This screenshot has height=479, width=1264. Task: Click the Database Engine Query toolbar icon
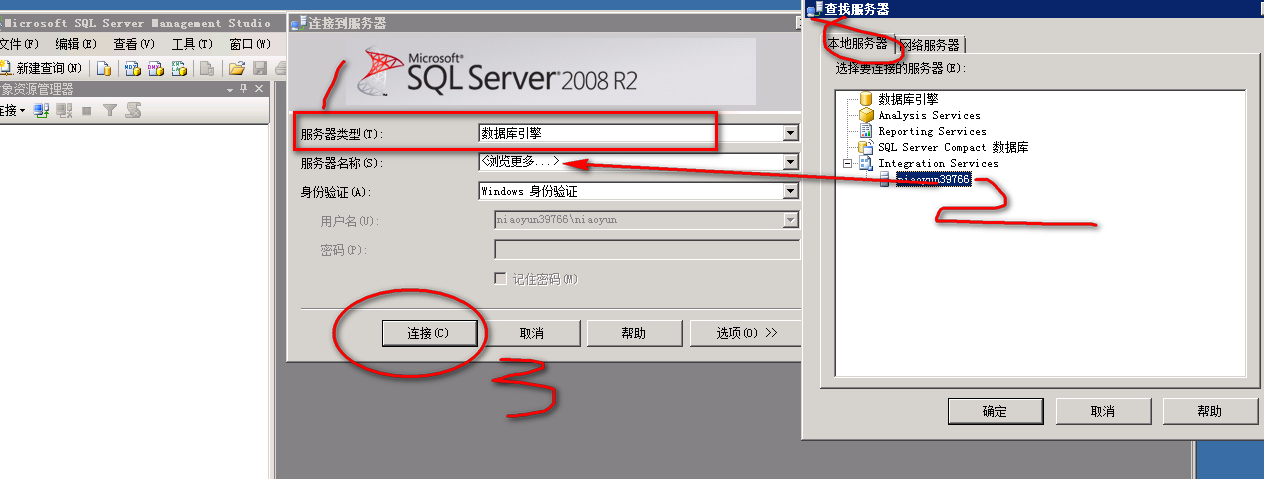103,68
